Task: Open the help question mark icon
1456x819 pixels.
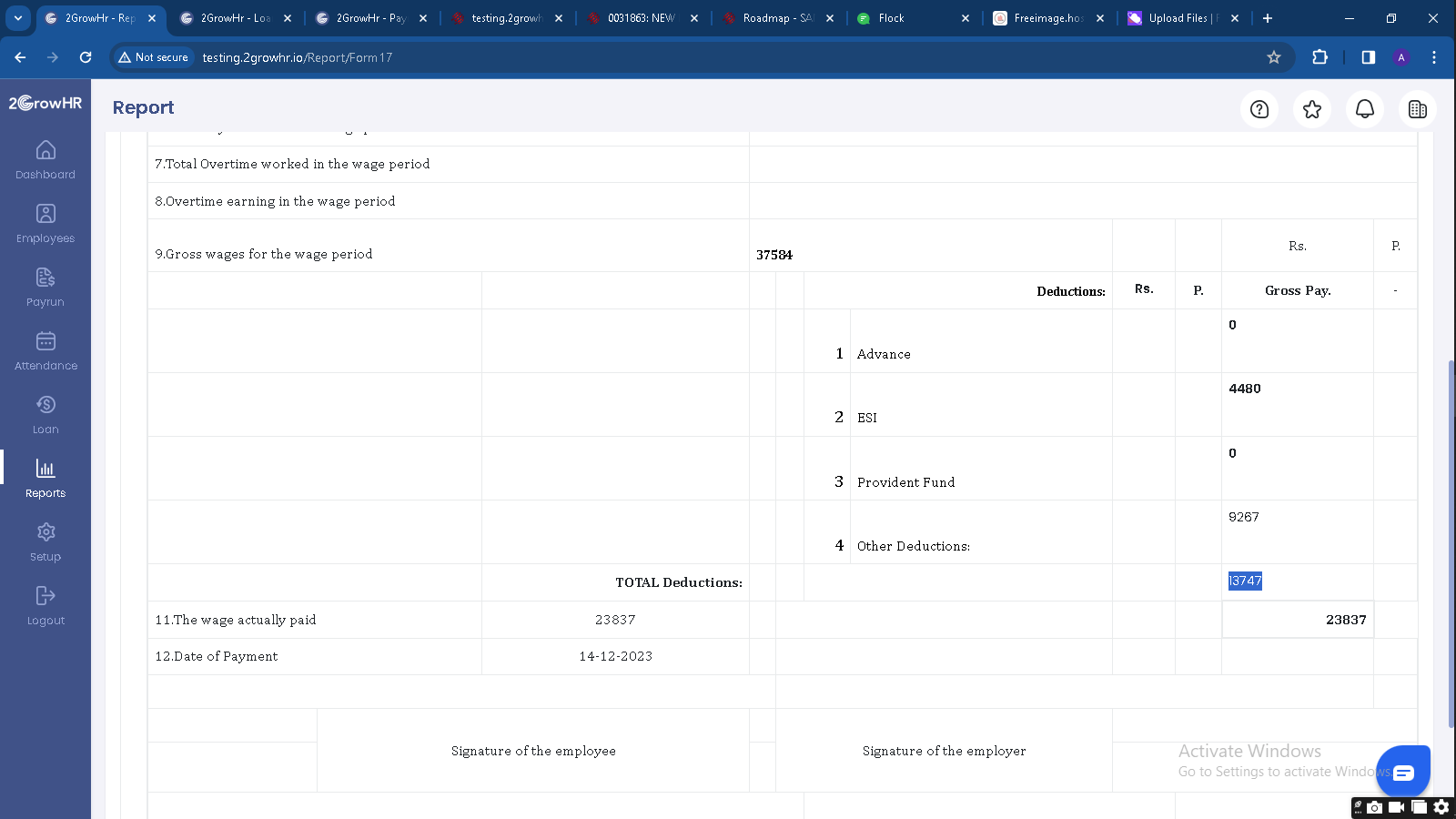Action: pos(1259,109)
